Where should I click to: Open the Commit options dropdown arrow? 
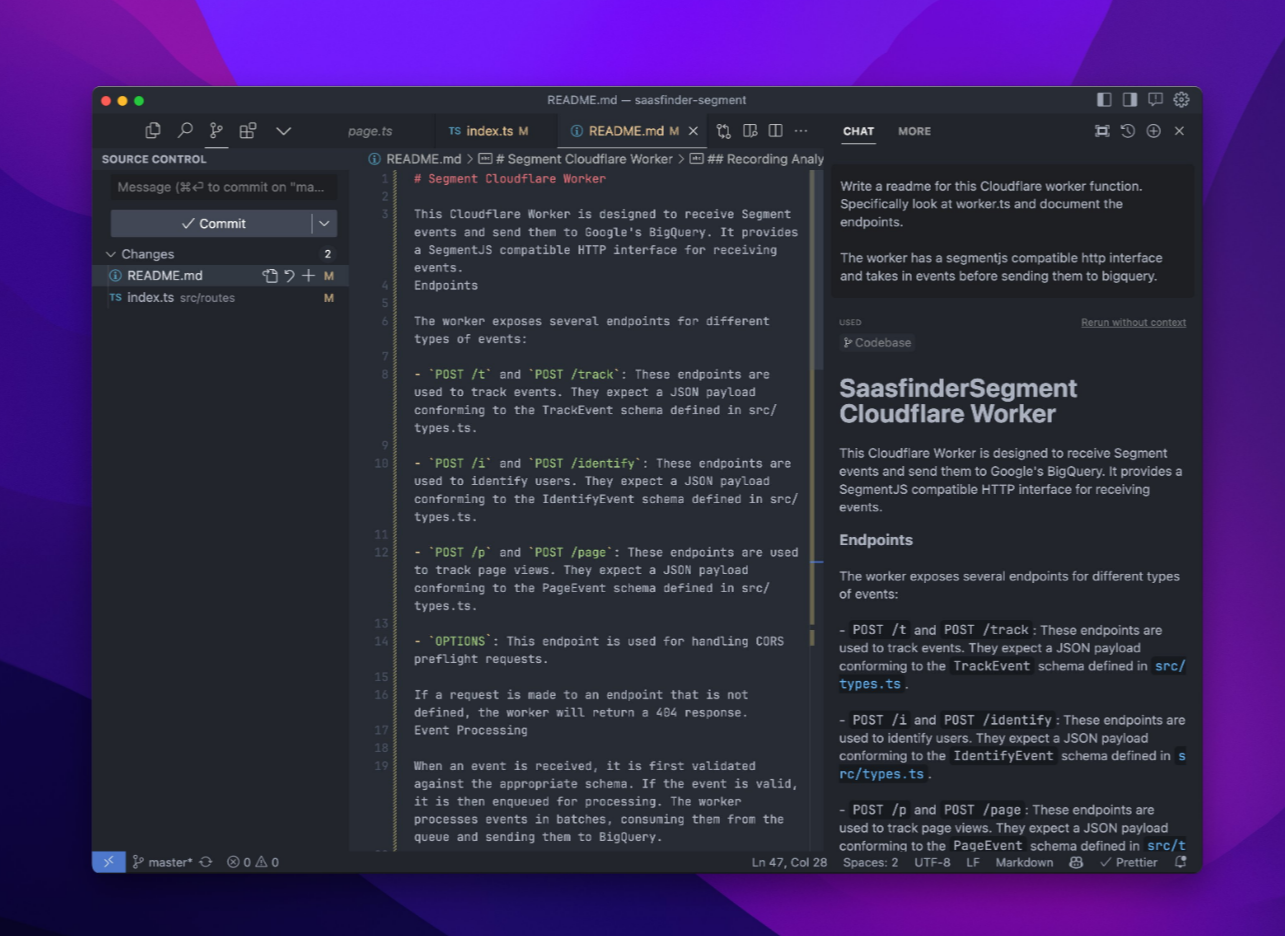[324, 223]
